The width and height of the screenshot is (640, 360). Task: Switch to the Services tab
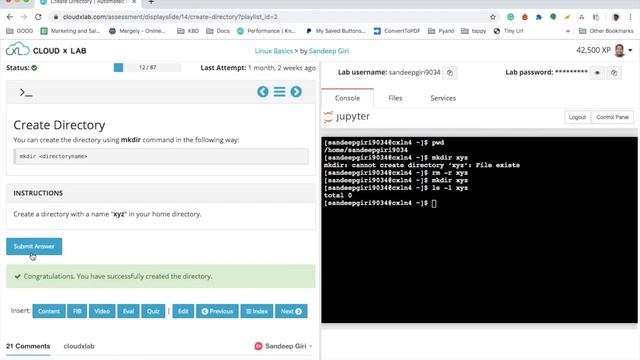click(x=443, y=98)
